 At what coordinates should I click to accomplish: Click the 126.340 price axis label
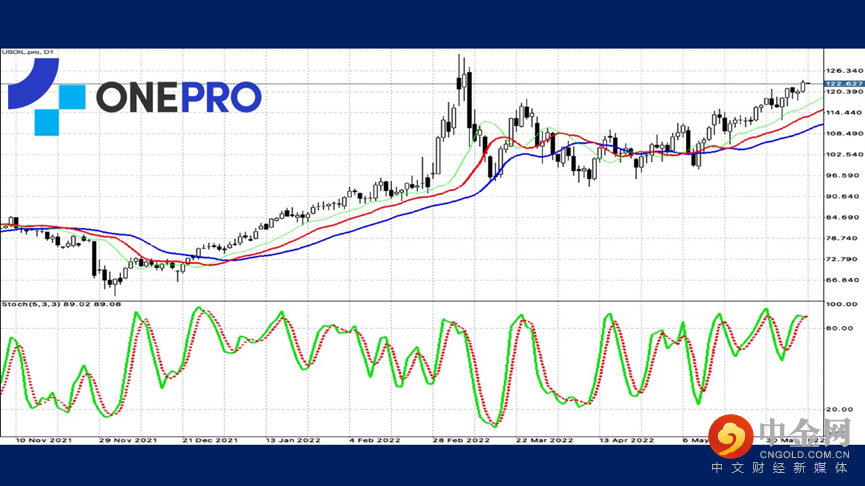(x=844, y=71)
